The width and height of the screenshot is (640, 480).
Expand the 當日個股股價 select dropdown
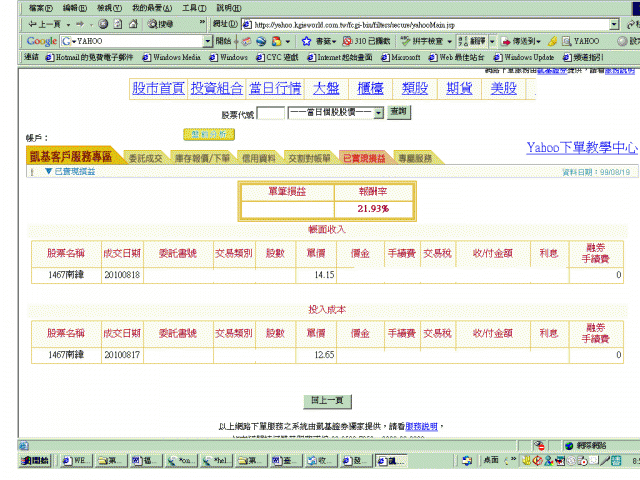click(378, 113)
